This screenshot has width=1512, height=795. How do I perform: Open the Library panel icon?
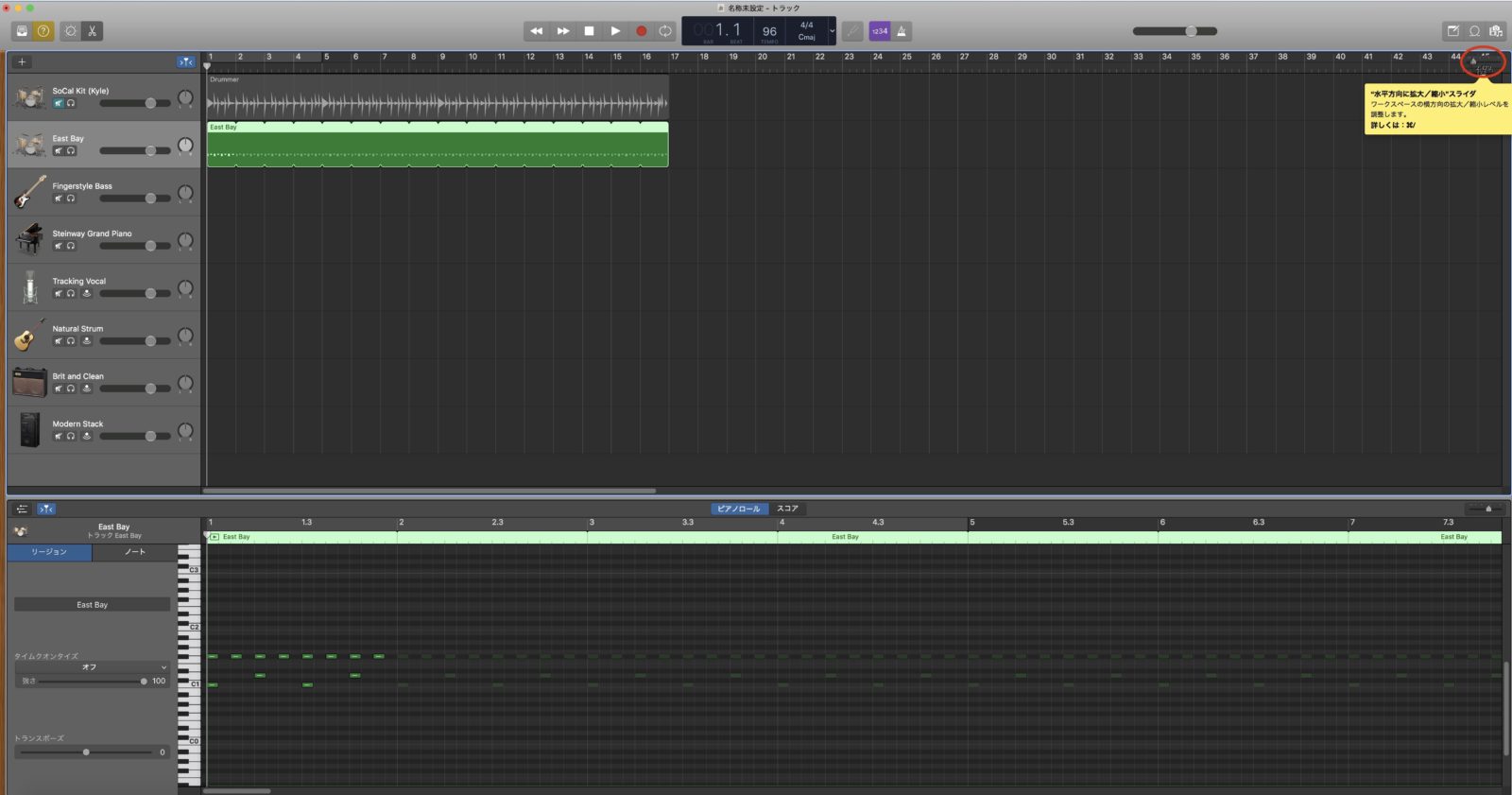[22, 31]
